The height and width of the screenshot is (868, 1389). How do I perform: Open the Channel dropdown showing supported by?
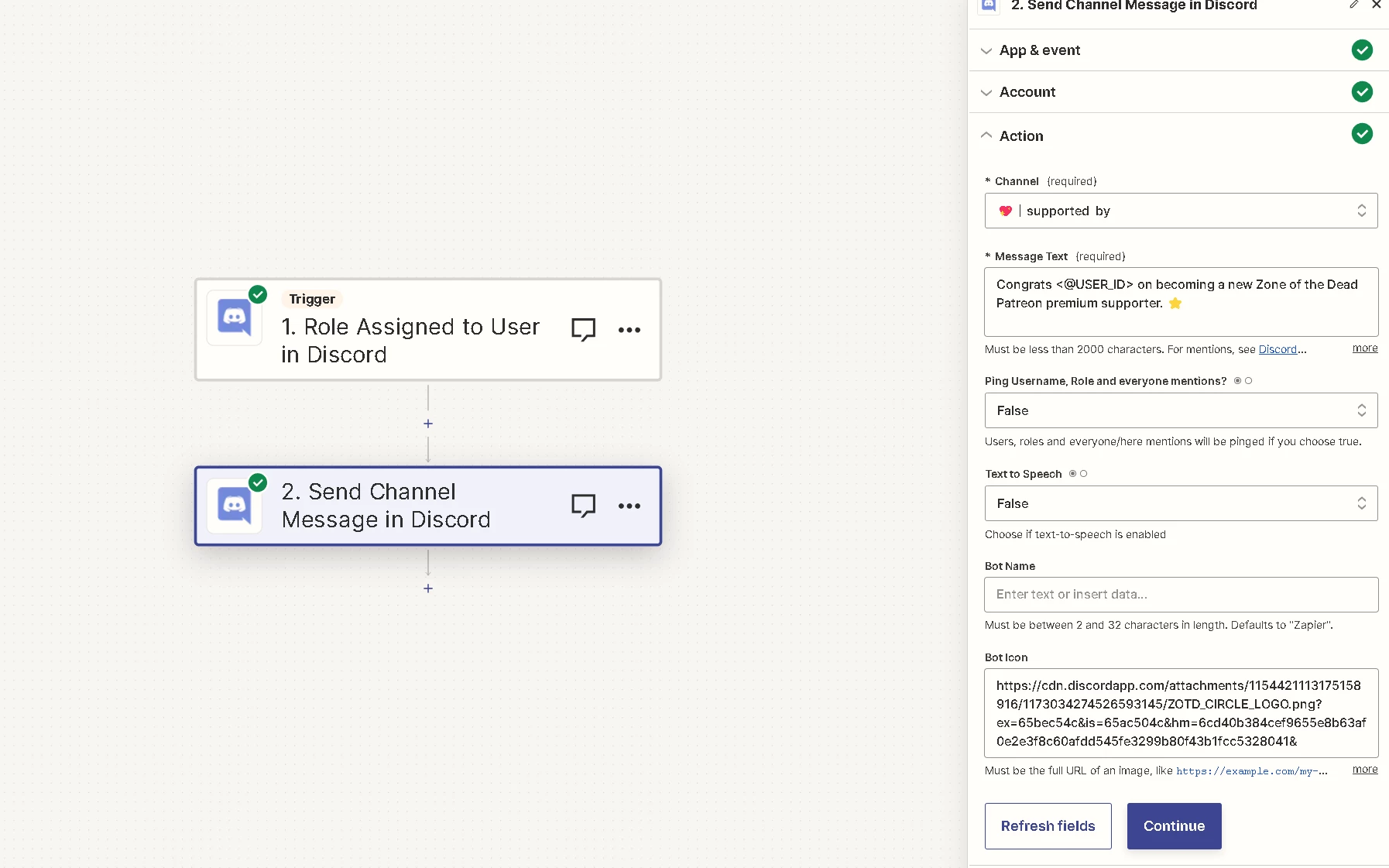pos(1181,211)
